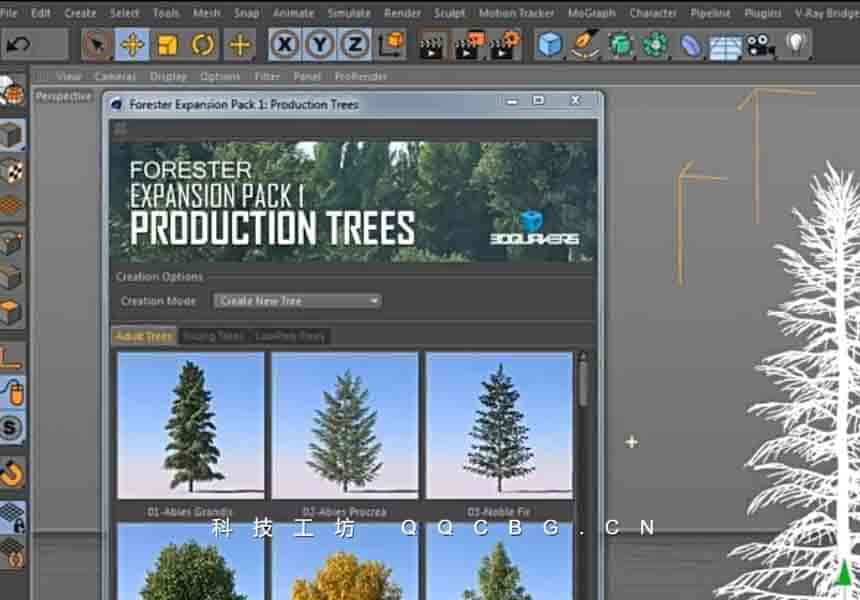Screen dimensions: 860x600
Task: Open the Plugins menu
Action: coord(763,13)
